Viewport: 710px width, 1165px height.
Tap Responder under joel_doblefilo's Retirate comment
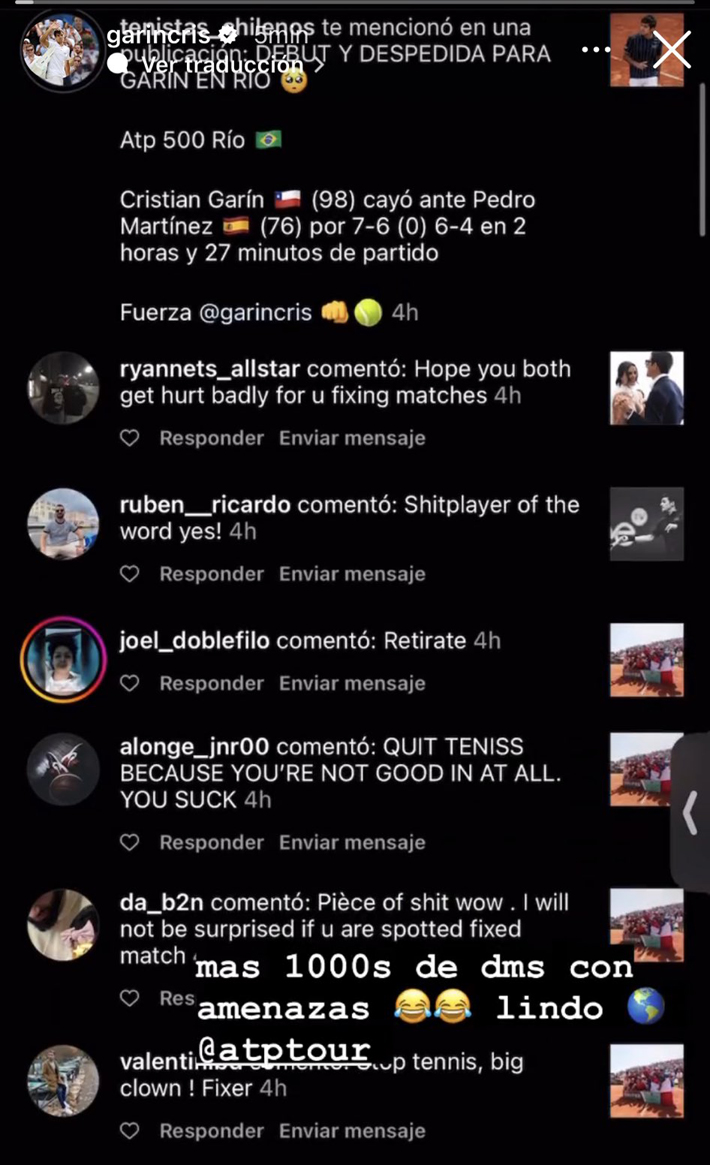[212, 683]
